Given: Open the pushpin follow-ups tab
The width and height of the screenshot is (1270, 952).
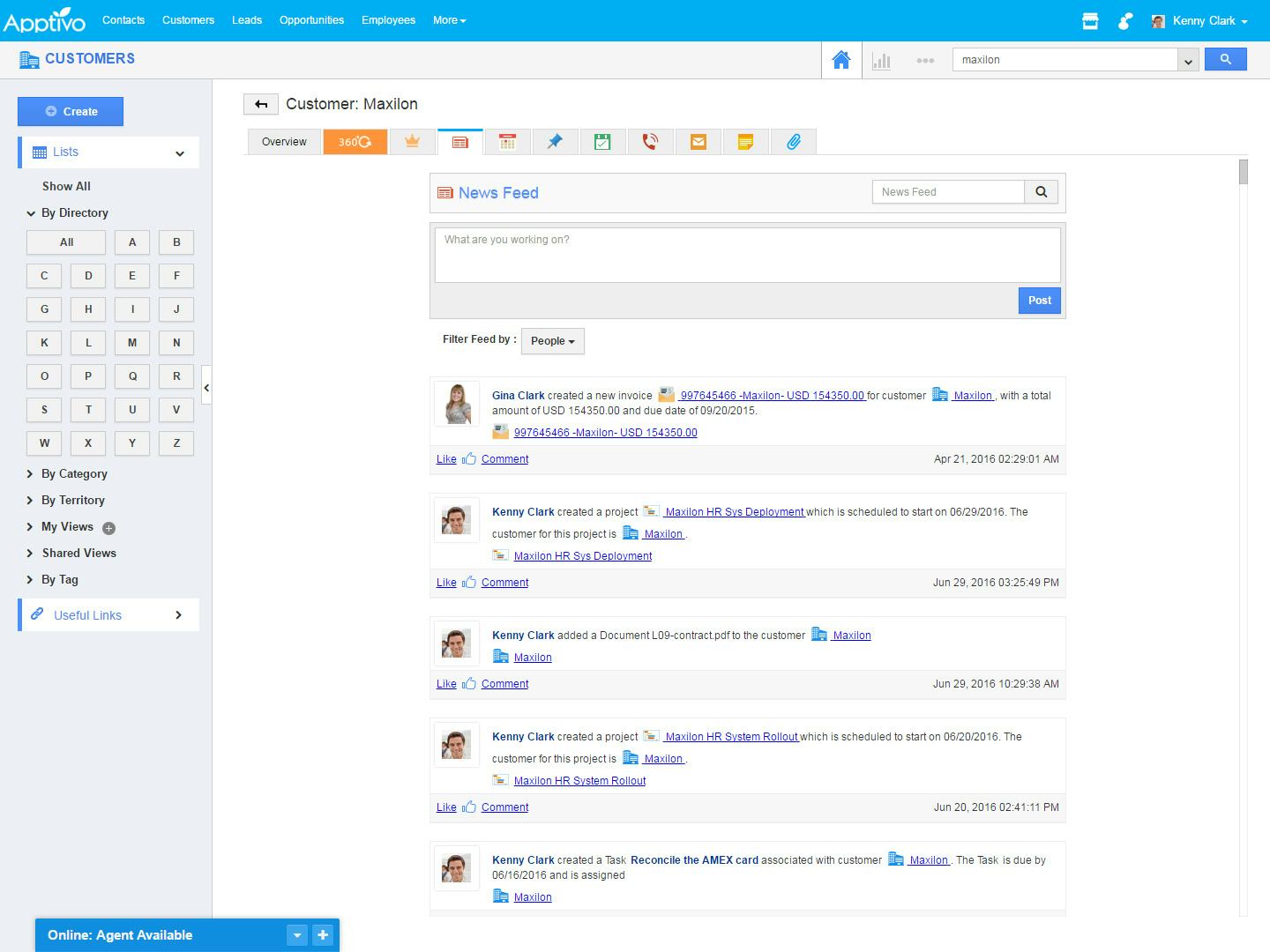Looking at the screenshot, I should pos(555,142).
